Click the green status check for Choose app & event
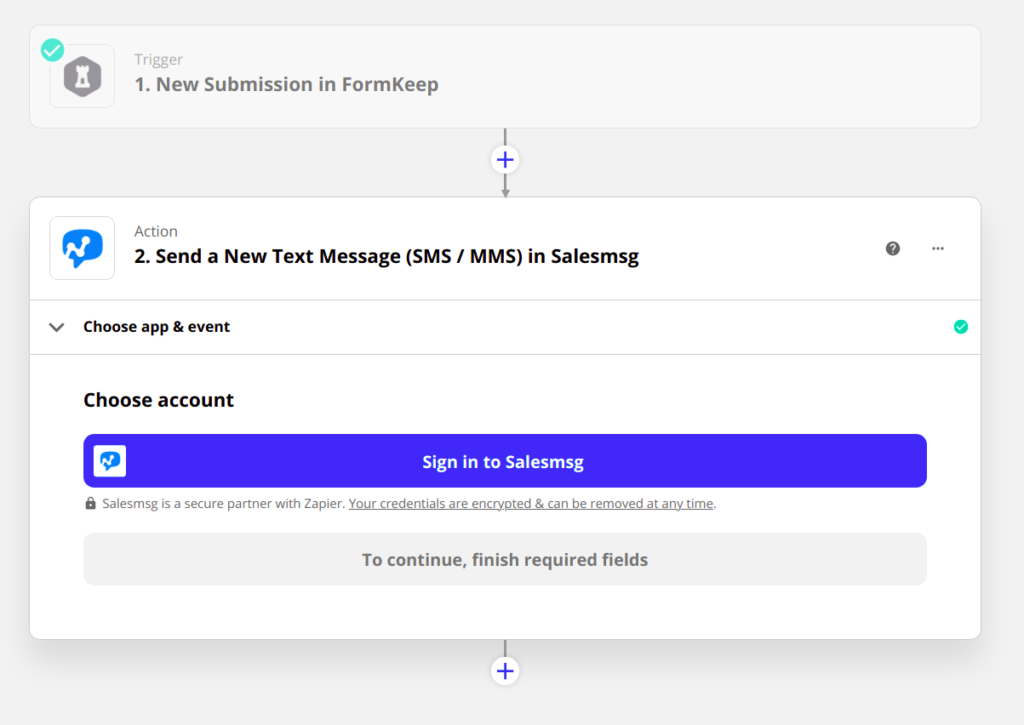This screenshot has width=1024, height=725. click(x=961, y=327)
